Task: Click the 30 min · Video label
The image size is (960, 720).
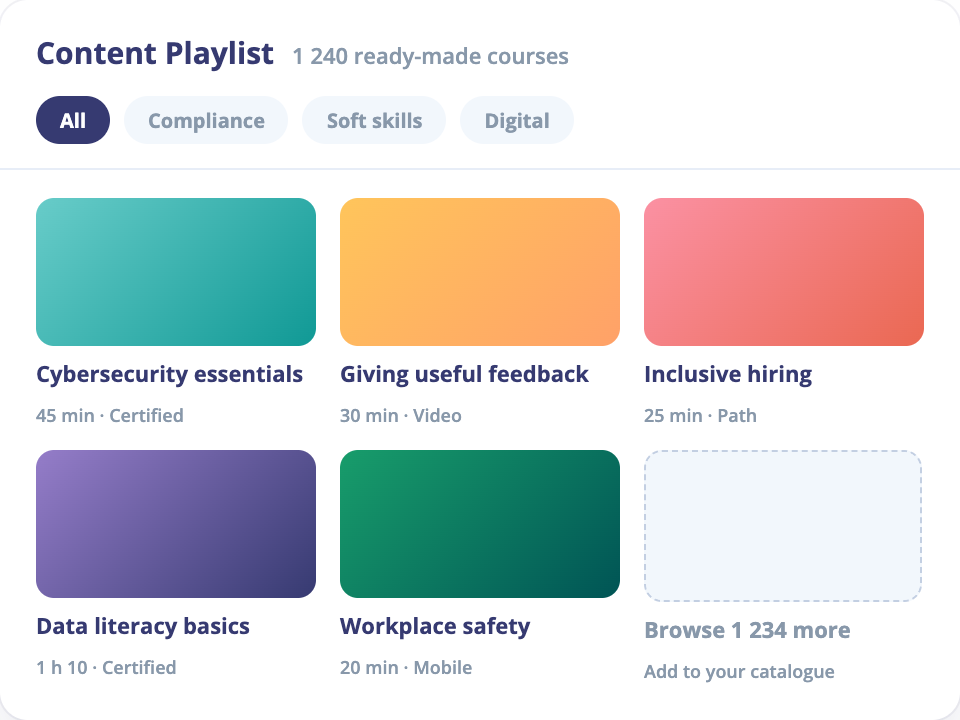Action: click(x=401, y=416)
